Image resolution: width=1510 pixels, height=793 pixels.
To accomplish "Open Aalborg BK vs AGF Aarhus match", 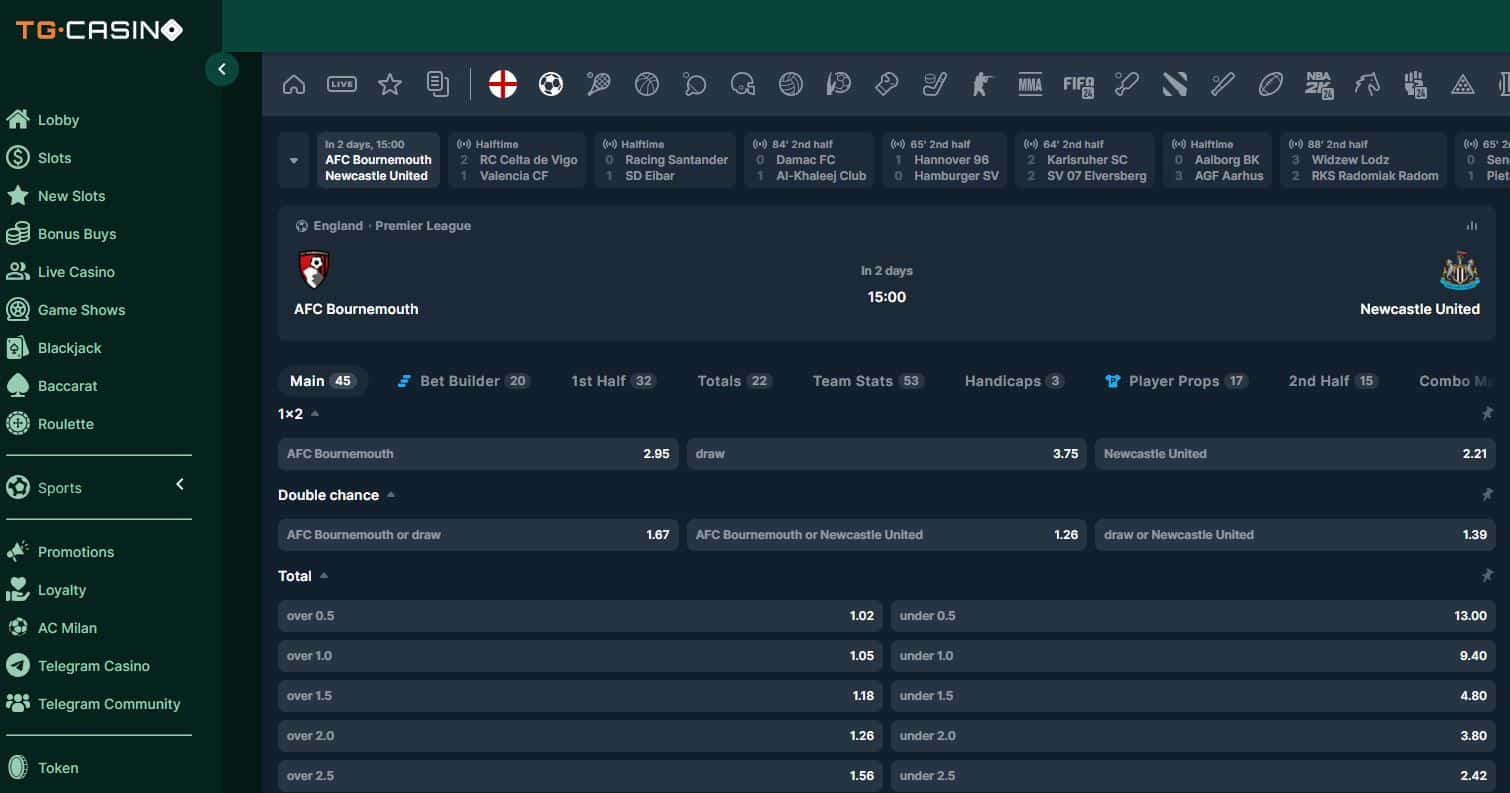I will pos(1217,160).
